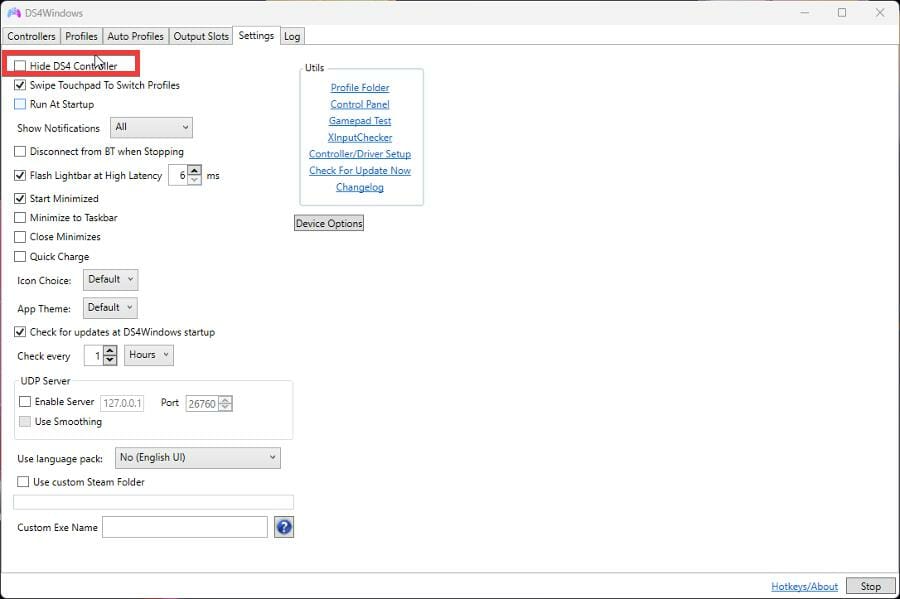Maximize the DS4Windows window
The image size is (900, 599).
[x=842, y=13]
